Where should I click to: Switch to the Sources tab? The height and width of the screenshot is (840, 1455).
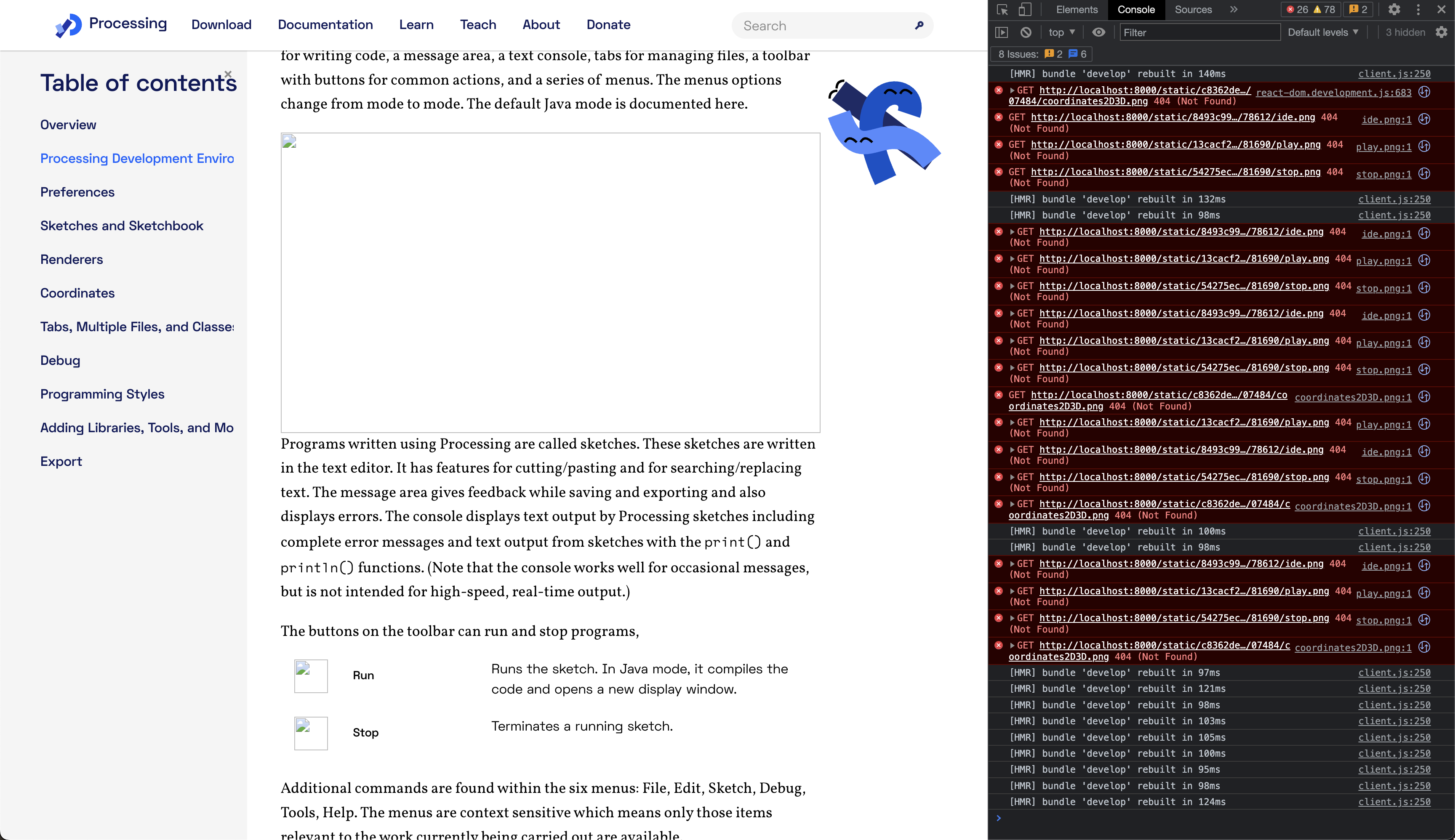1193,9
